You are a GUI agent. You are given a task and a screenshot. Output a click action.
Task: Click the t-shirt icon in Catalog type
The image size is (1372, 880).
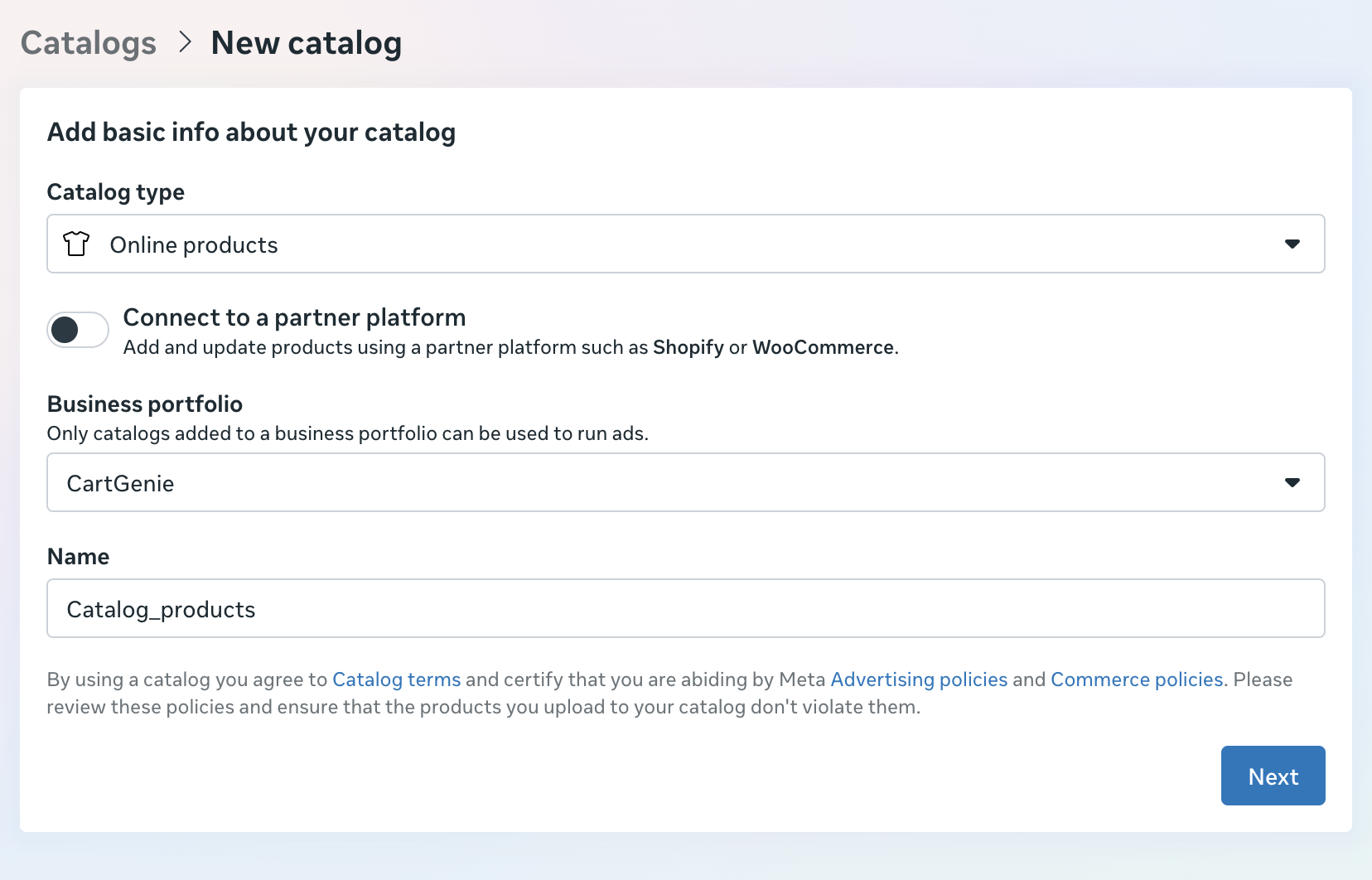[76, 244]
